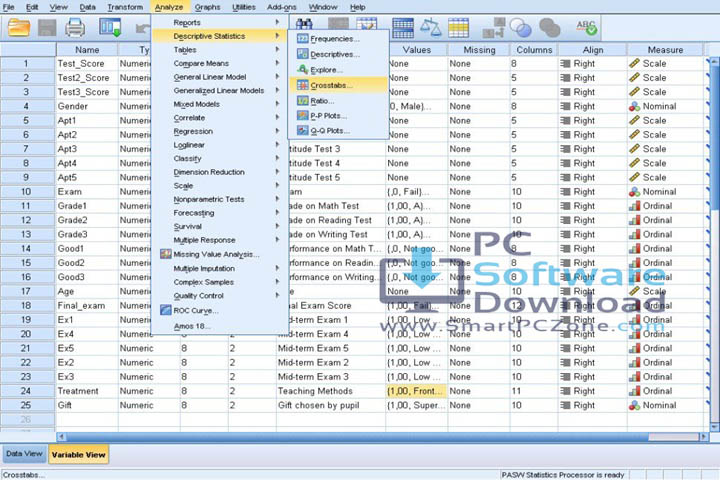Expand the Survival submenu
Image resolution: width=720 pixels, height=480 pixels.
(219, 226)
